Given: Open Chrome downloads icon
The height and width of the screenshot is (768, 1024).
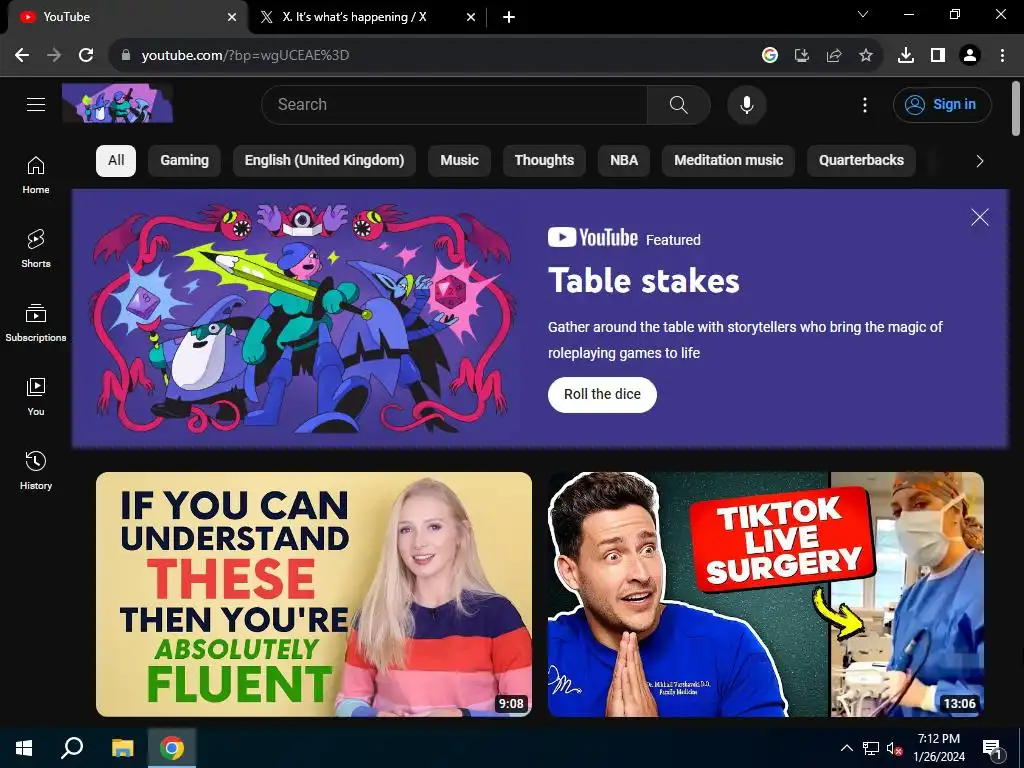Looking at the screenshot, I should tap(906, 56).
